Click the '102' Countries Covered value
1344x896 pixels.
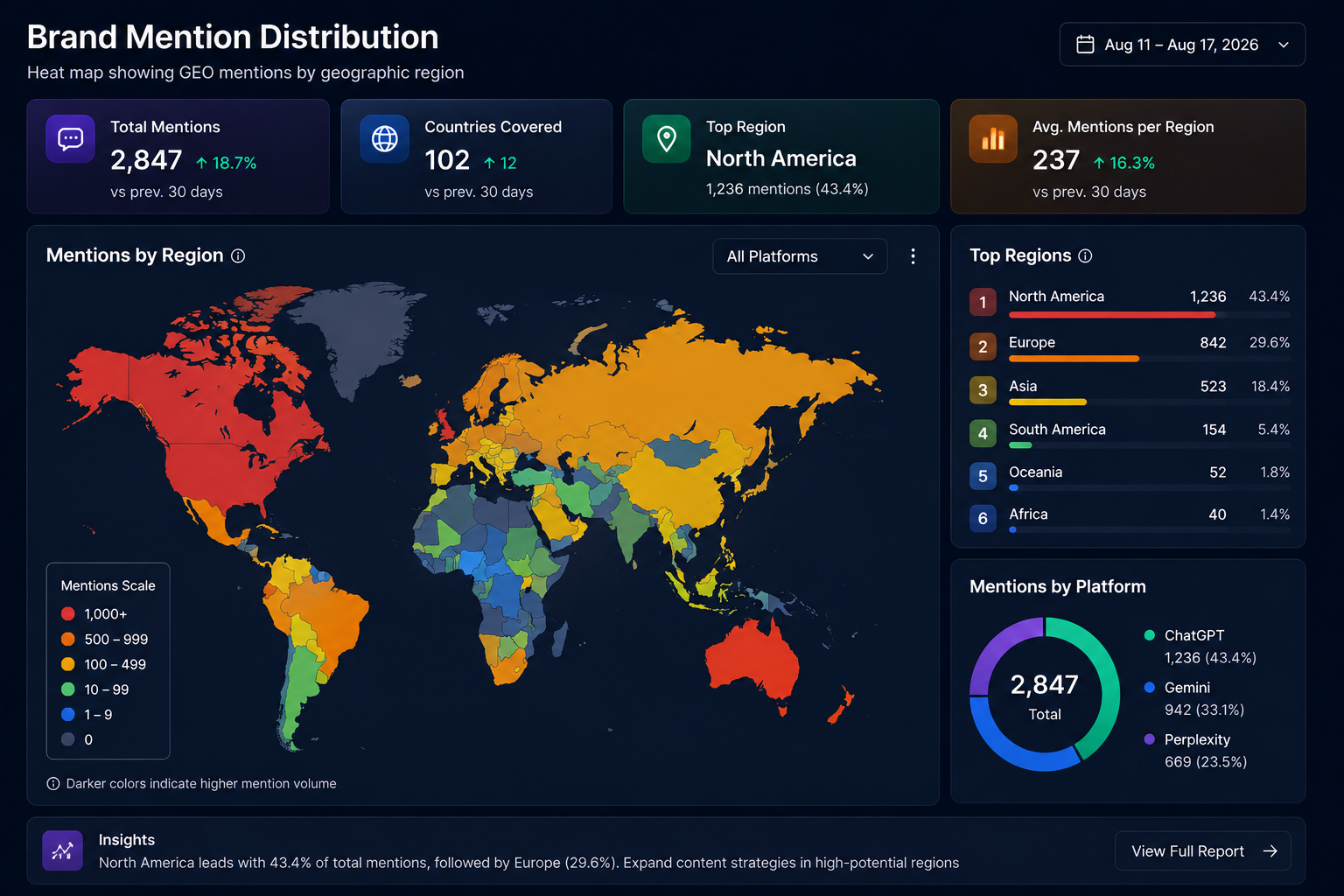click(447, 161)
